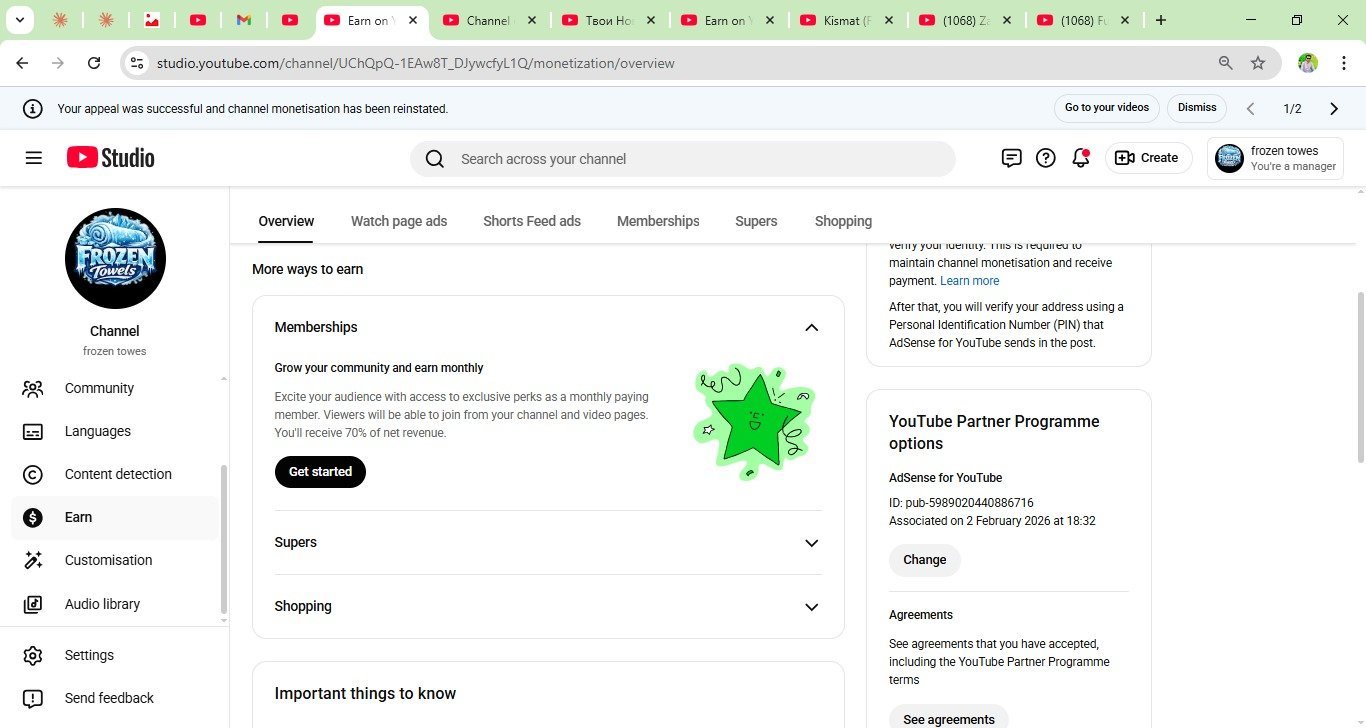Image resolution: width=1366 pixels, height=728 pixels.
Task: Bookmark this page with the star icon
Action: coord(1258,63)
